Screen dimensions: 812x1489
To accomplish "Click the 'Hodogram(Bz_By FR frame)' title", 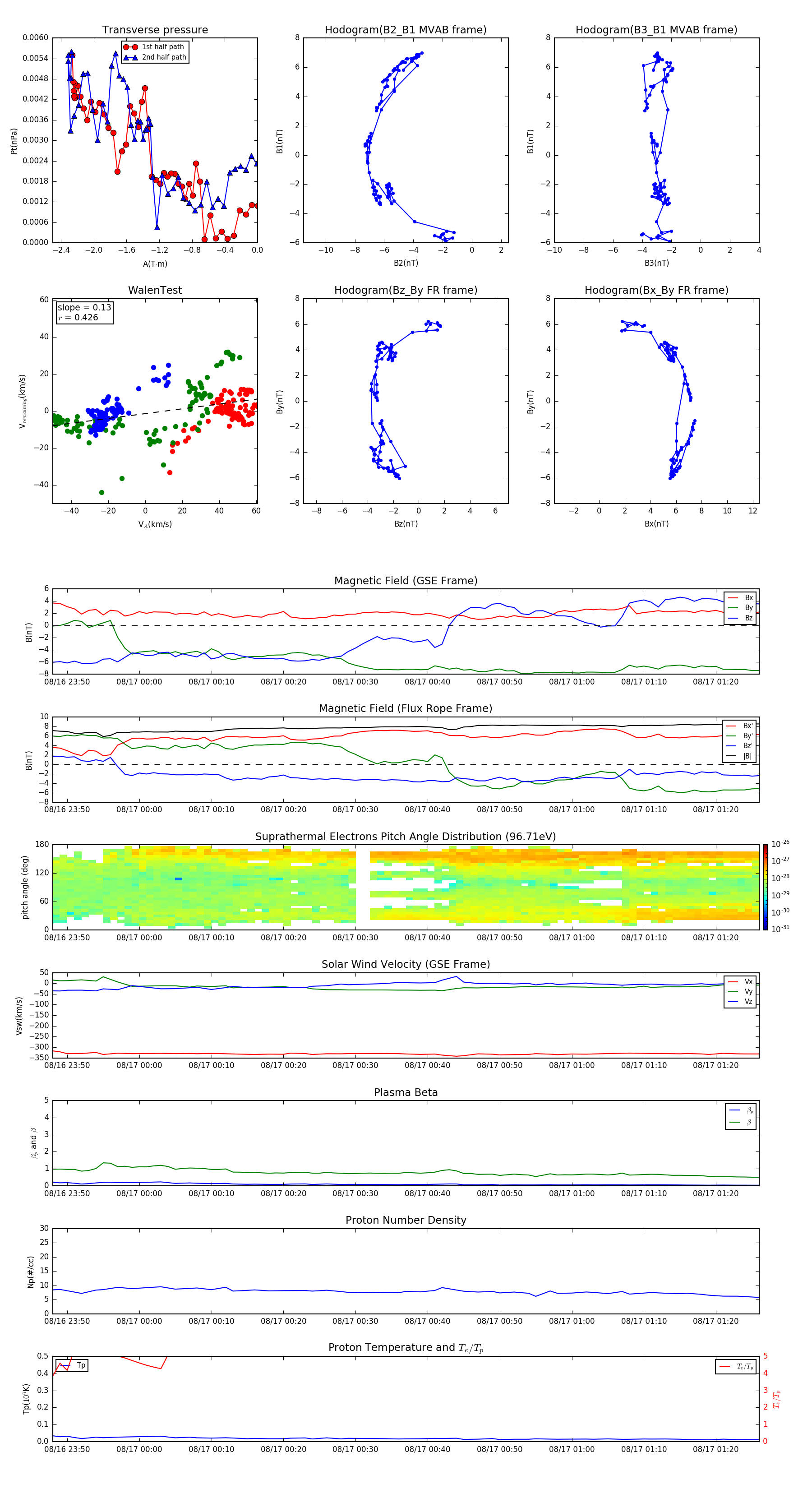I will click(406, 290).
